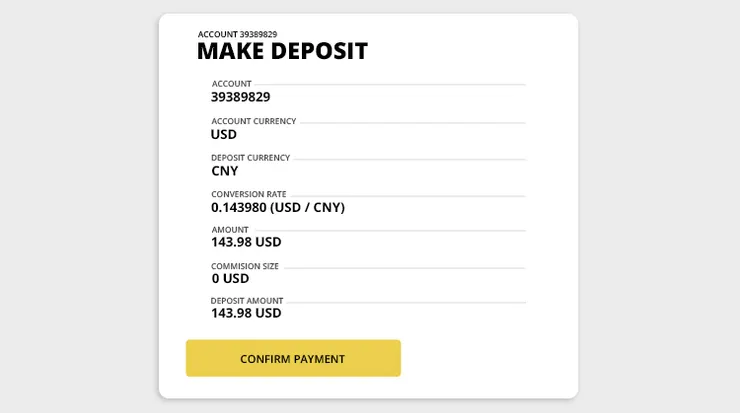Select the Deposit Currency label
Viewport: 740px width, 413px height.
[251, 157]
